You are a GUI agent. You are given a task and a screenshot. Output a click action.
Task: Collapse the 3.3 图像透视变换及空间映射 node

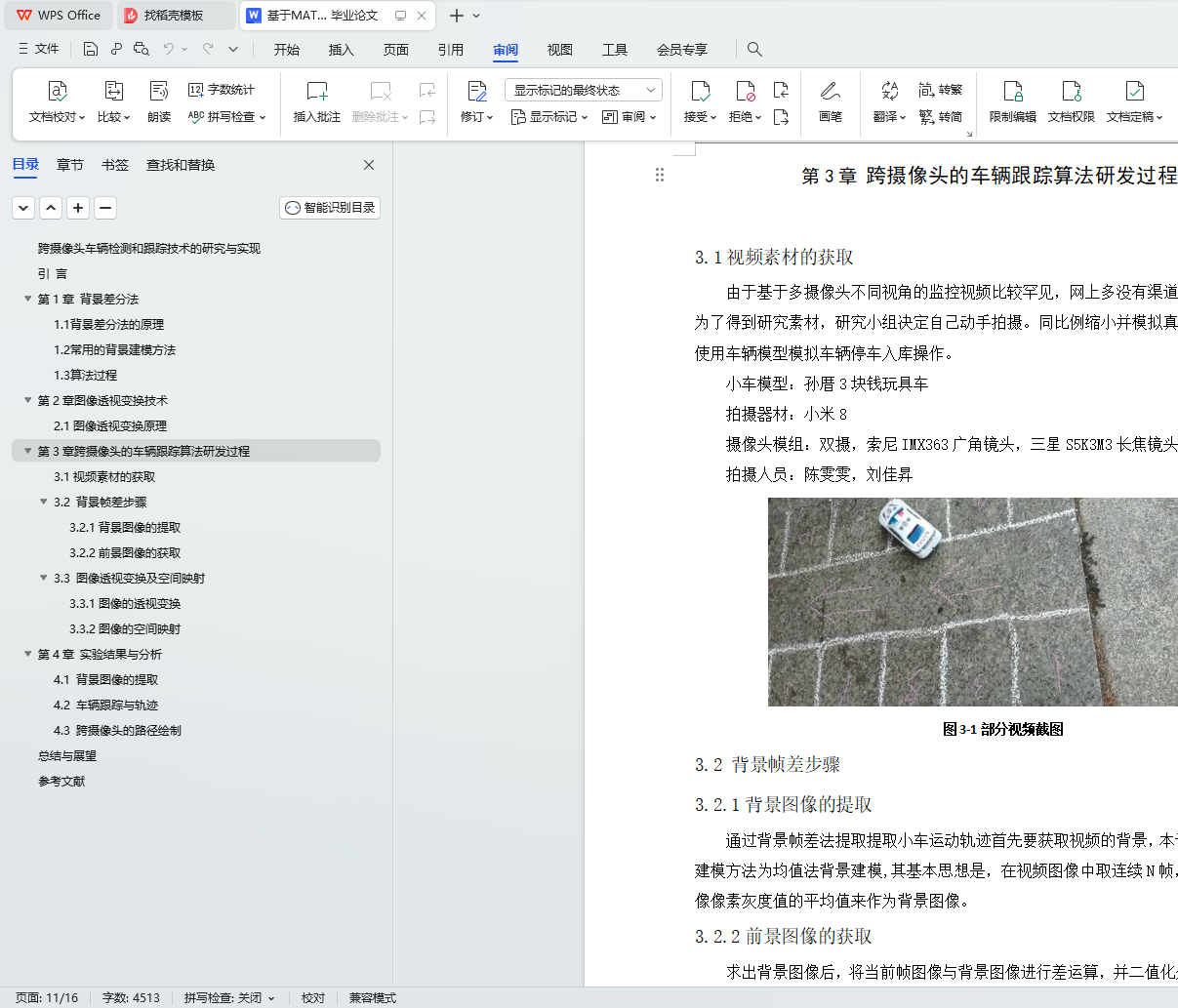tap(44, 578)
